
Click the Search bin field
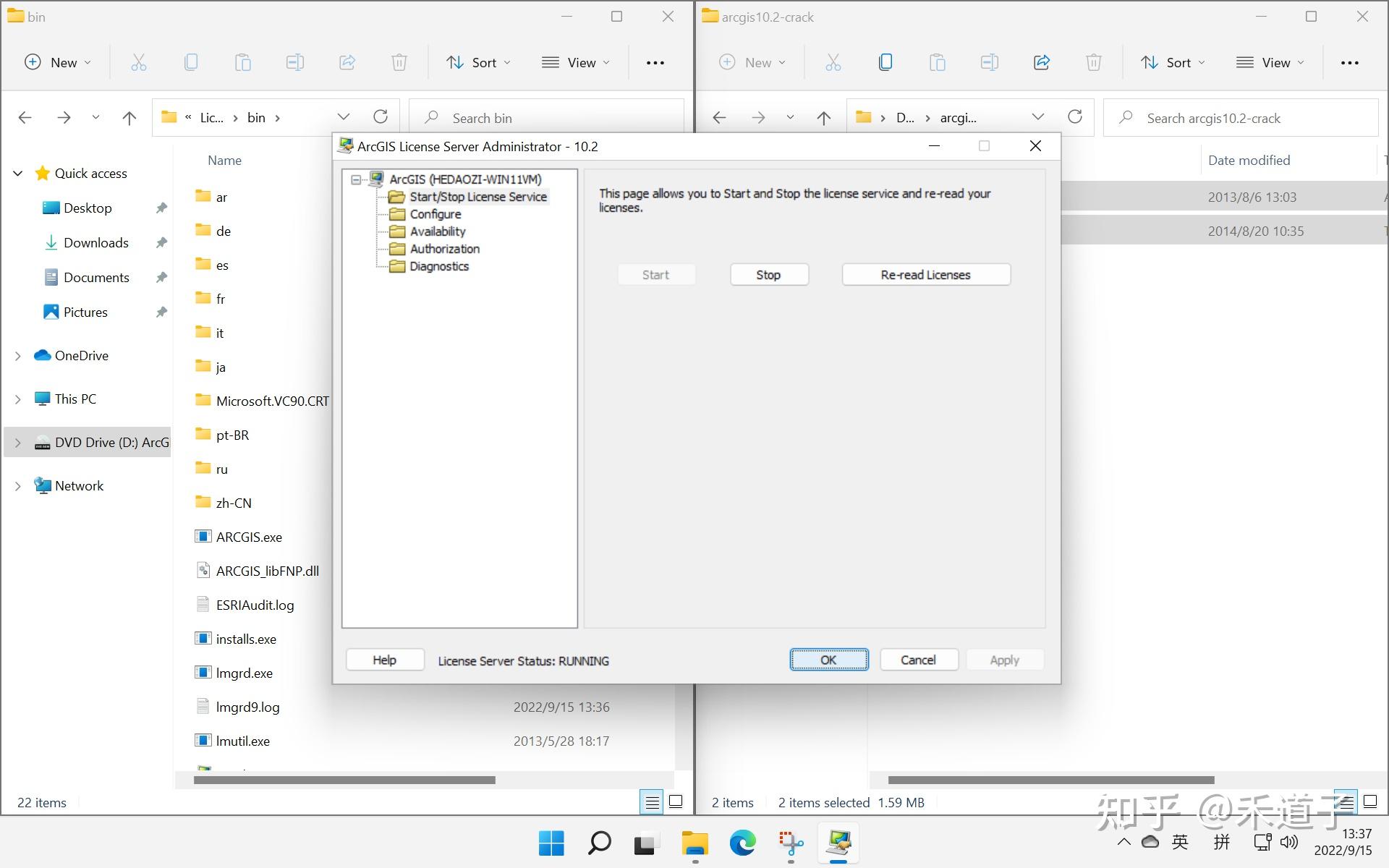pos(547,118)
